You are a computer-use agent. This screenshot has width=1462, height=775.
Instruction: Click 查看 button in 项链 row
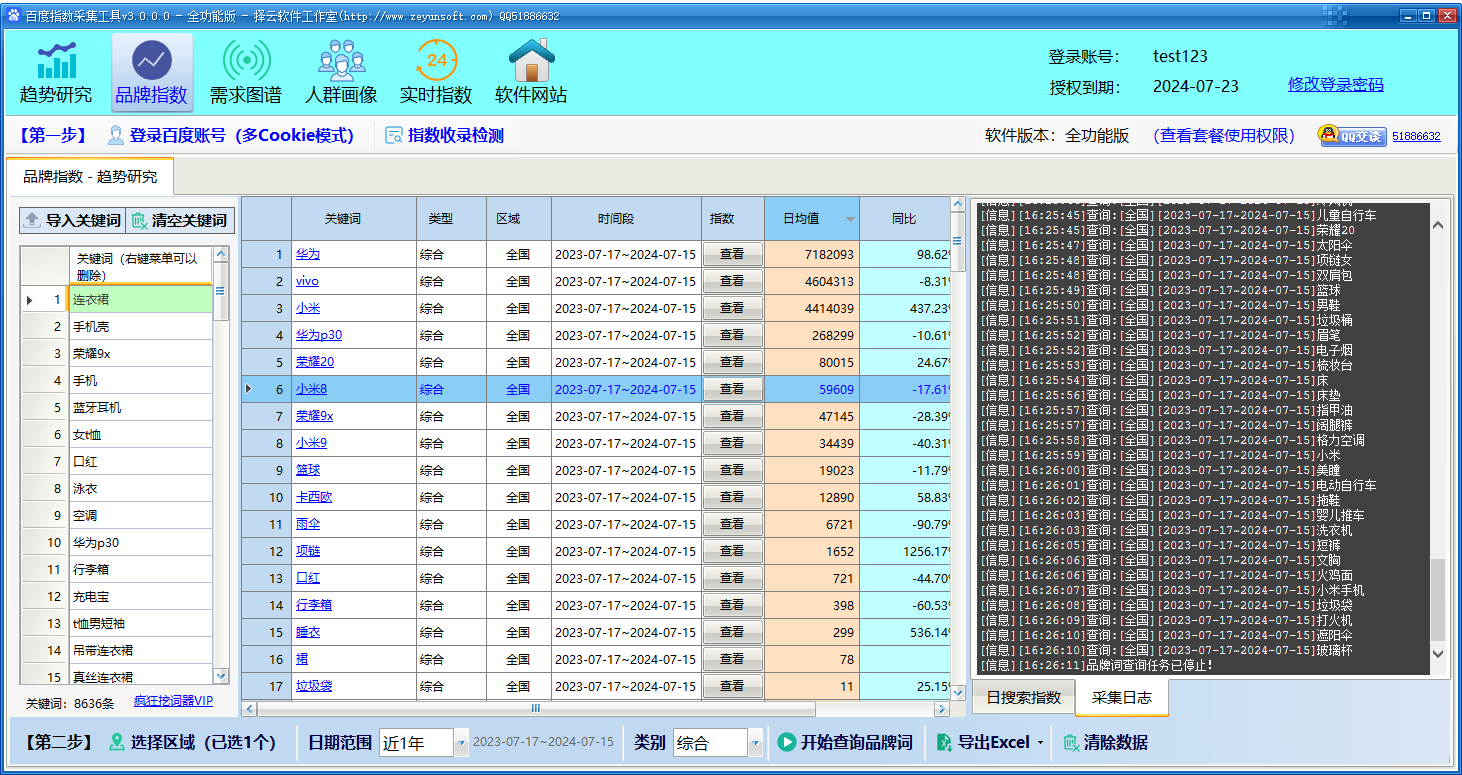point(732,551)
